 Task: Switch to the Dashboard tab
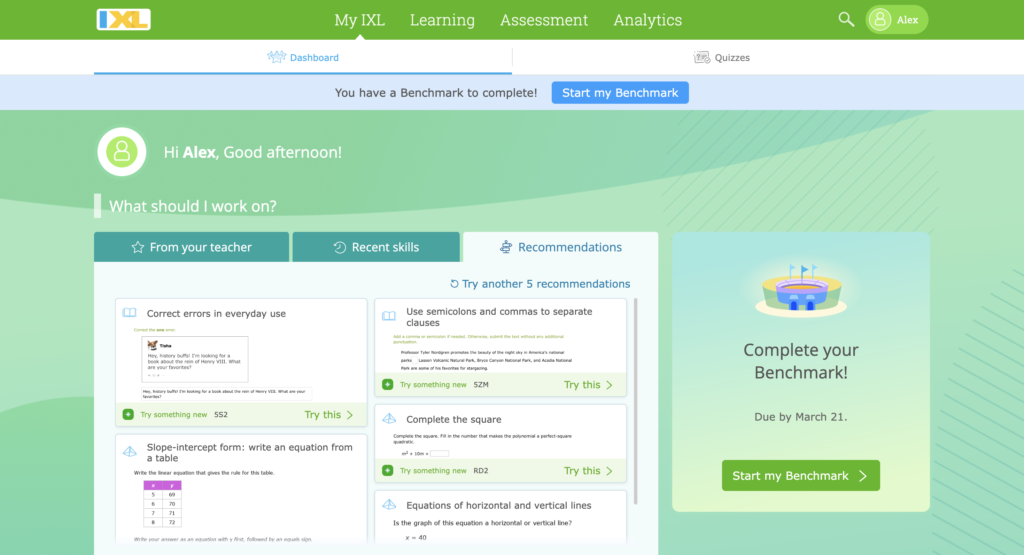pos(303,57)
